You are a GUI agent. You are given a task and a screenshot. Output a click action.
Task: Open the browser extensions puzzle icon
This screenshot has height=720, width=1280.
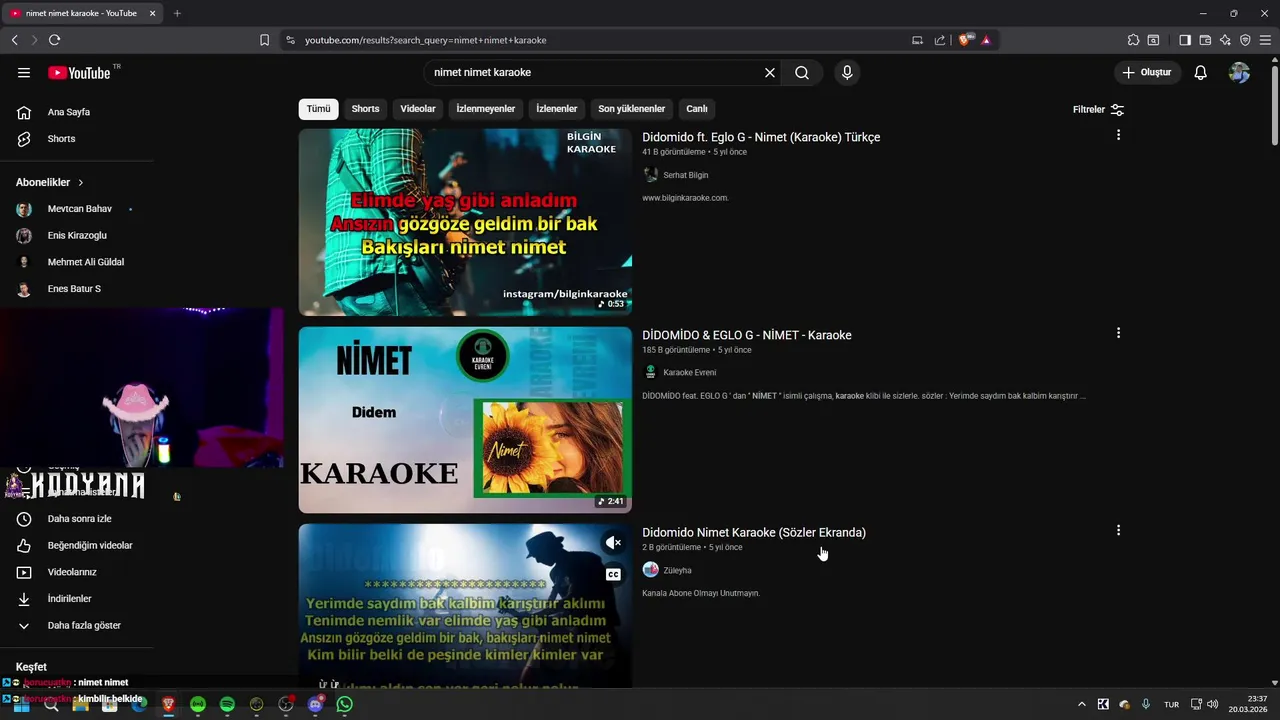(x=1133, y=40)
